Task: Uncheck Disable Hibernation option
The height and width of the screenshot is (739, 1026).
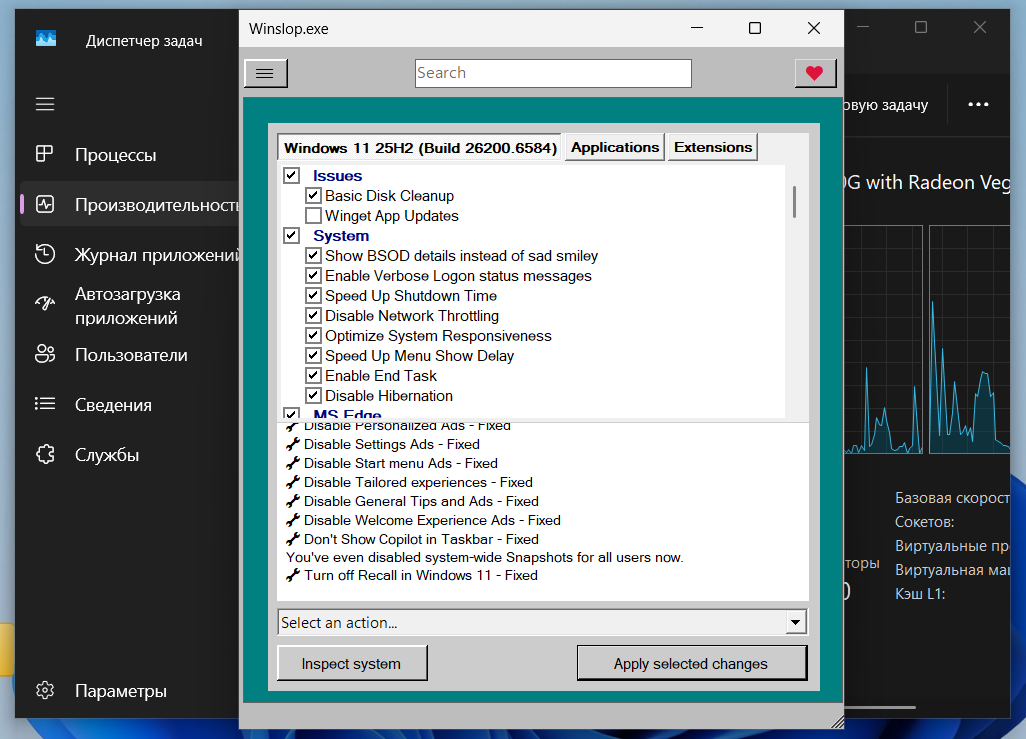Action: [313, 395]
